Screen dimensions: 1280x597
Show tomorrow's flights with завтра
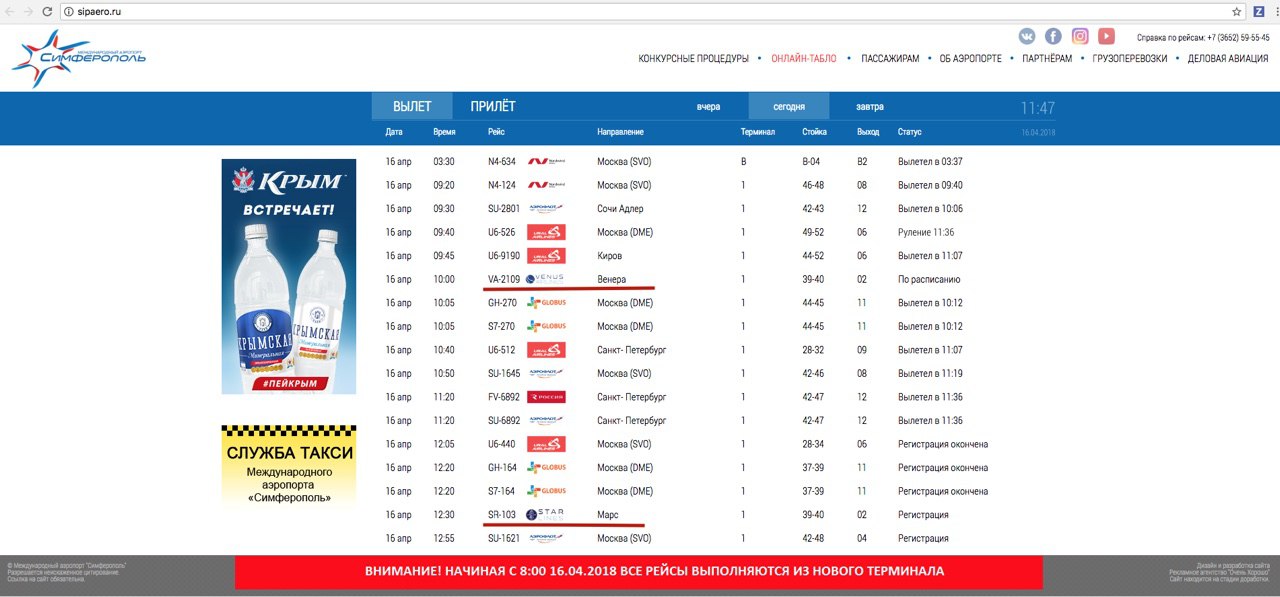tap(870, 107)
